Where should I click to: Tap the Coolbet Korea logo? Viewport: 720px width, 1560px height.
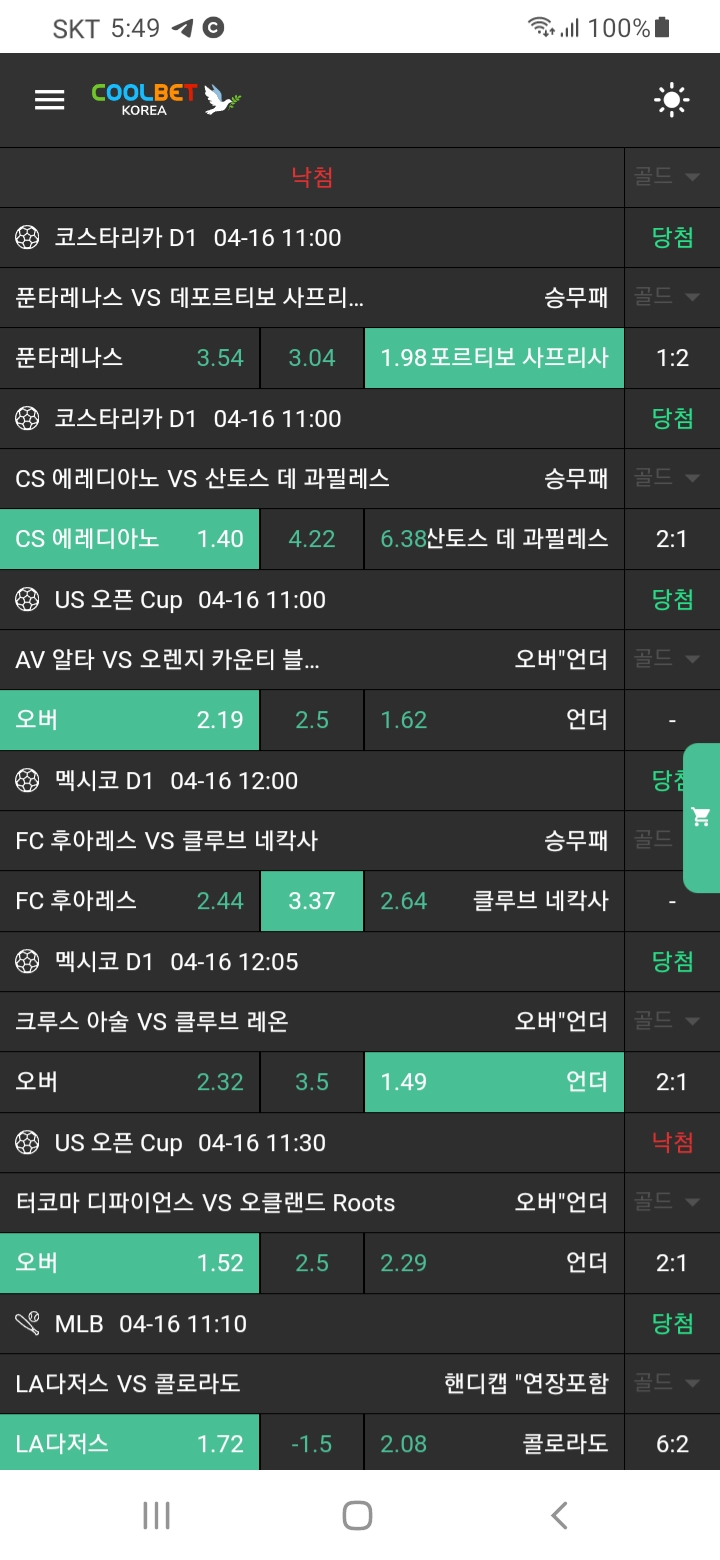(167, 99)
